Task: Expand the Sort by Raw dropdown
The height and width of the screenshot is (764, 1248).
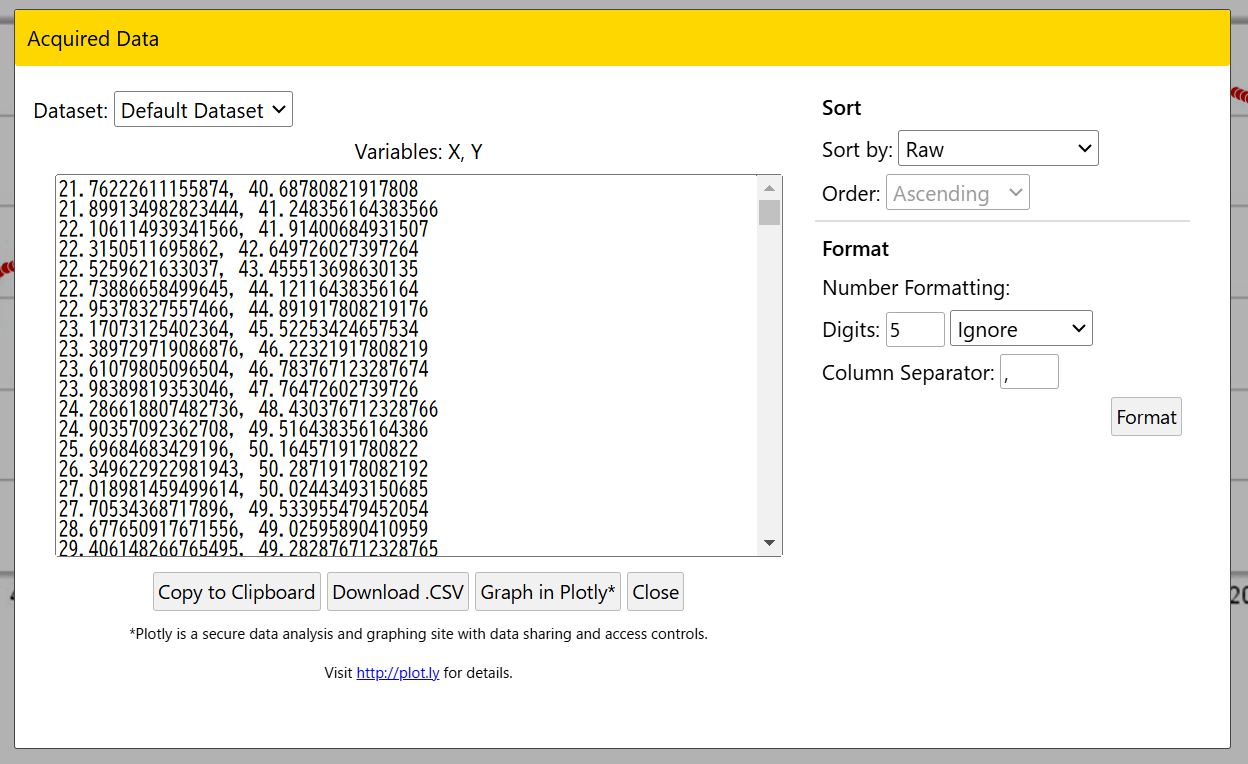Action: [998, 149]
